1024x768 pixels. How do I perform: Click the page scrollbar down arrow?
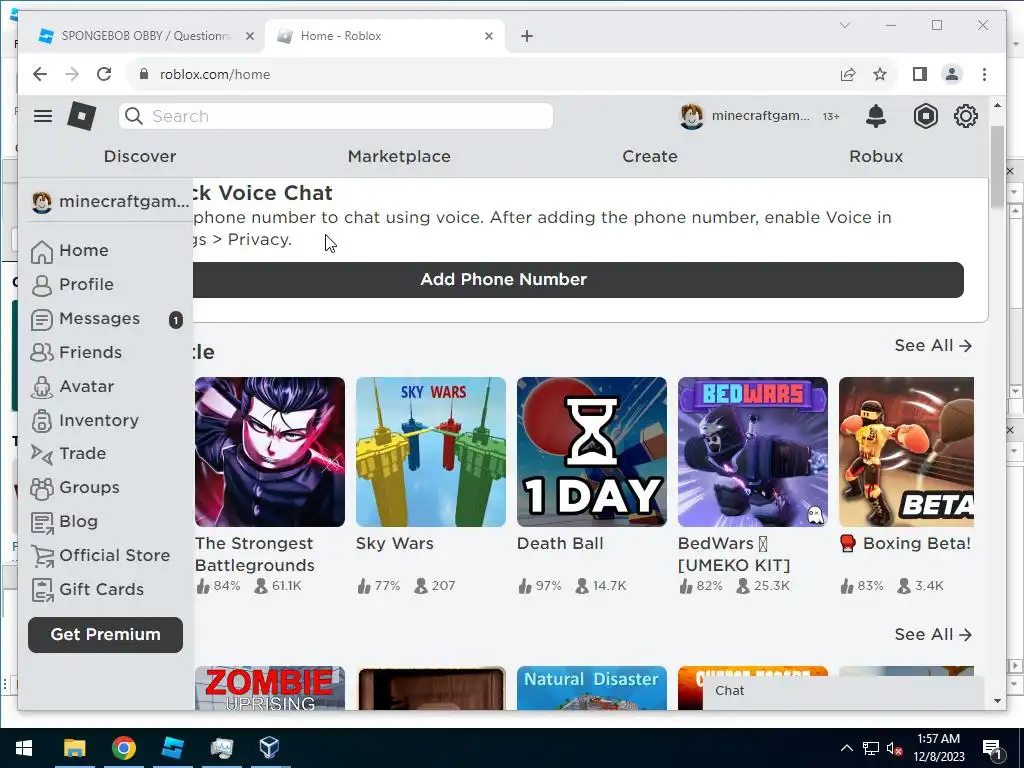point(997,701)
